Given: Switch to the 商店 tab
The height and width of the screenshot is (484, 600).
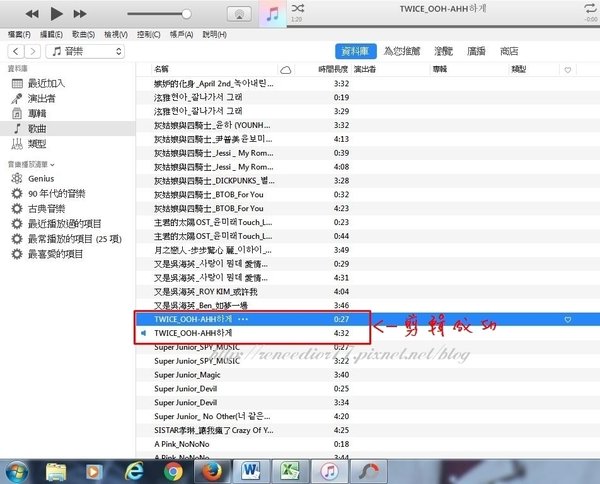Looking at the screenshot, I should coord(509,51).
